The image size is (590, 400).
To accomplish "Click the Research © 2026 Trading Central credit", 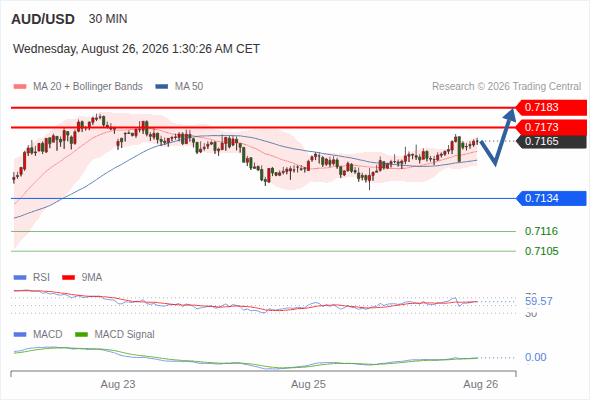I will tap(506, 87).
